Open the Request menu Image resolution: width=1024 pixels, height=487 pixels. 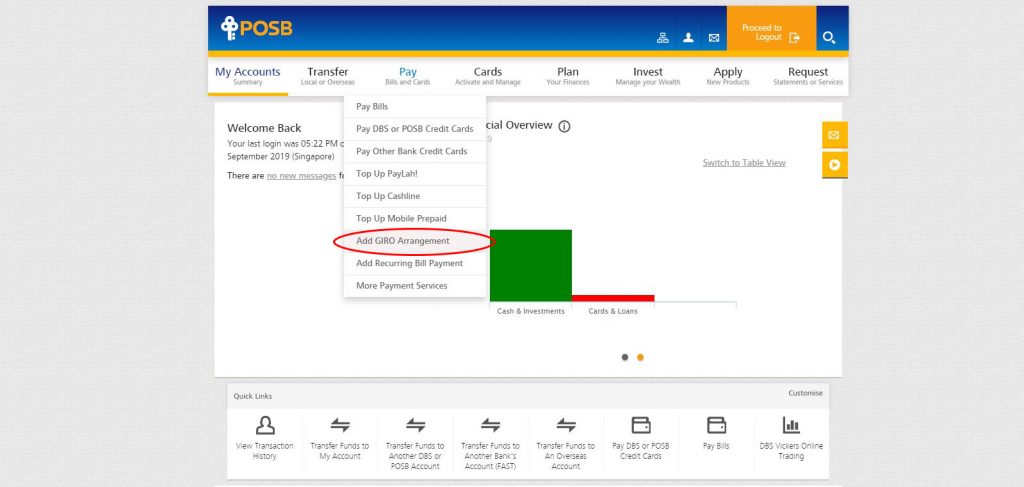point(808,76)
